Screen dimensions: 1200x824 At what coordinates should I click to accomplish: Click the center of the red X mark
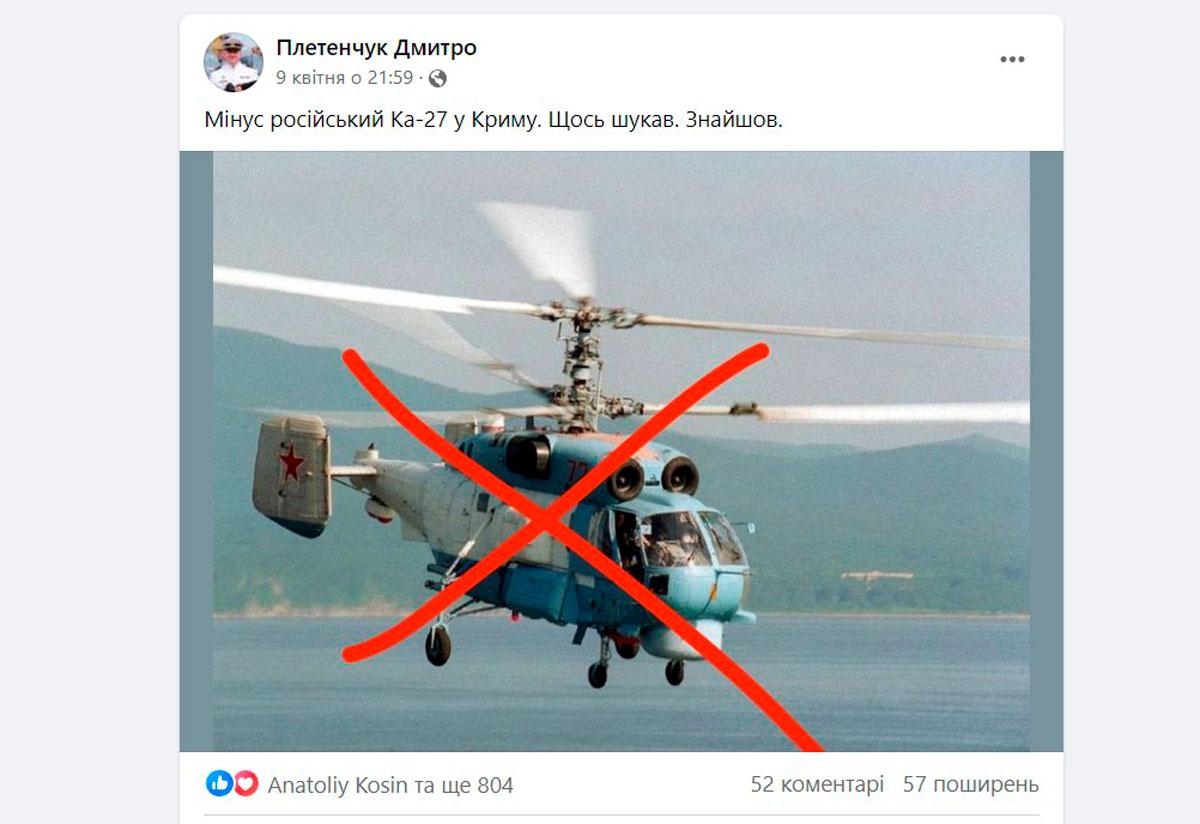pos(549,521)
